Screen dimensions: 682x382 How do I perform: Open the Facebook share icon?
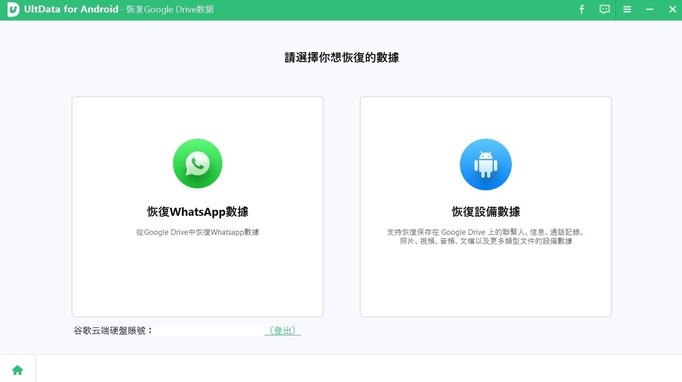[x=582, y=9]
